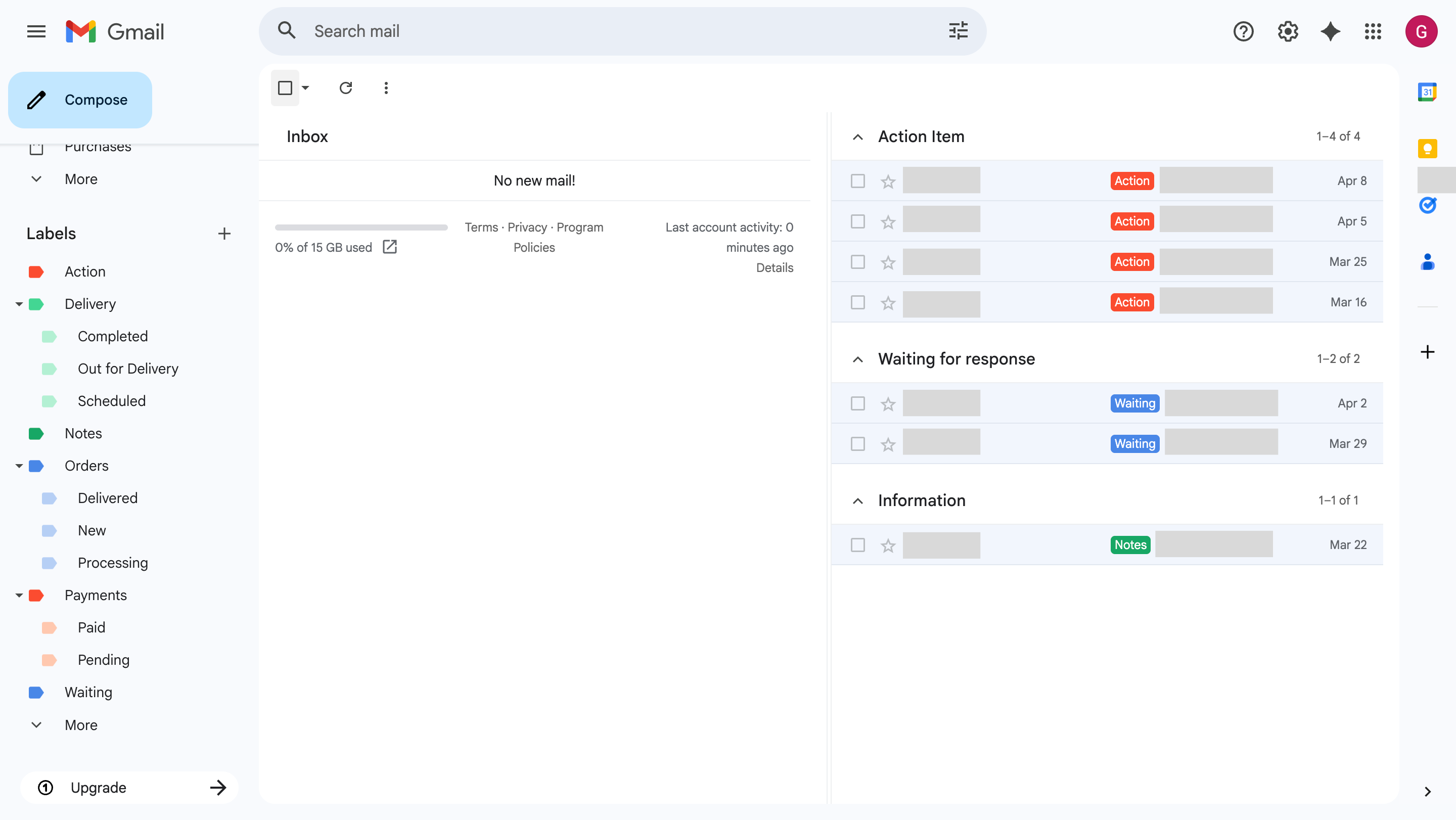This screenshot has height=820, width=1456.
Task: Open the select-all dropdown arrow
Action: (306, 88)
